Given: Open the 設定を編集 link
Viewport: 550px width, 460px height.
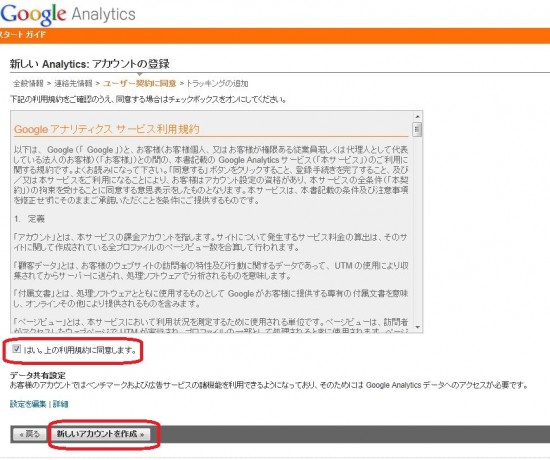Looking at the screenshot, I should (28, 404).
